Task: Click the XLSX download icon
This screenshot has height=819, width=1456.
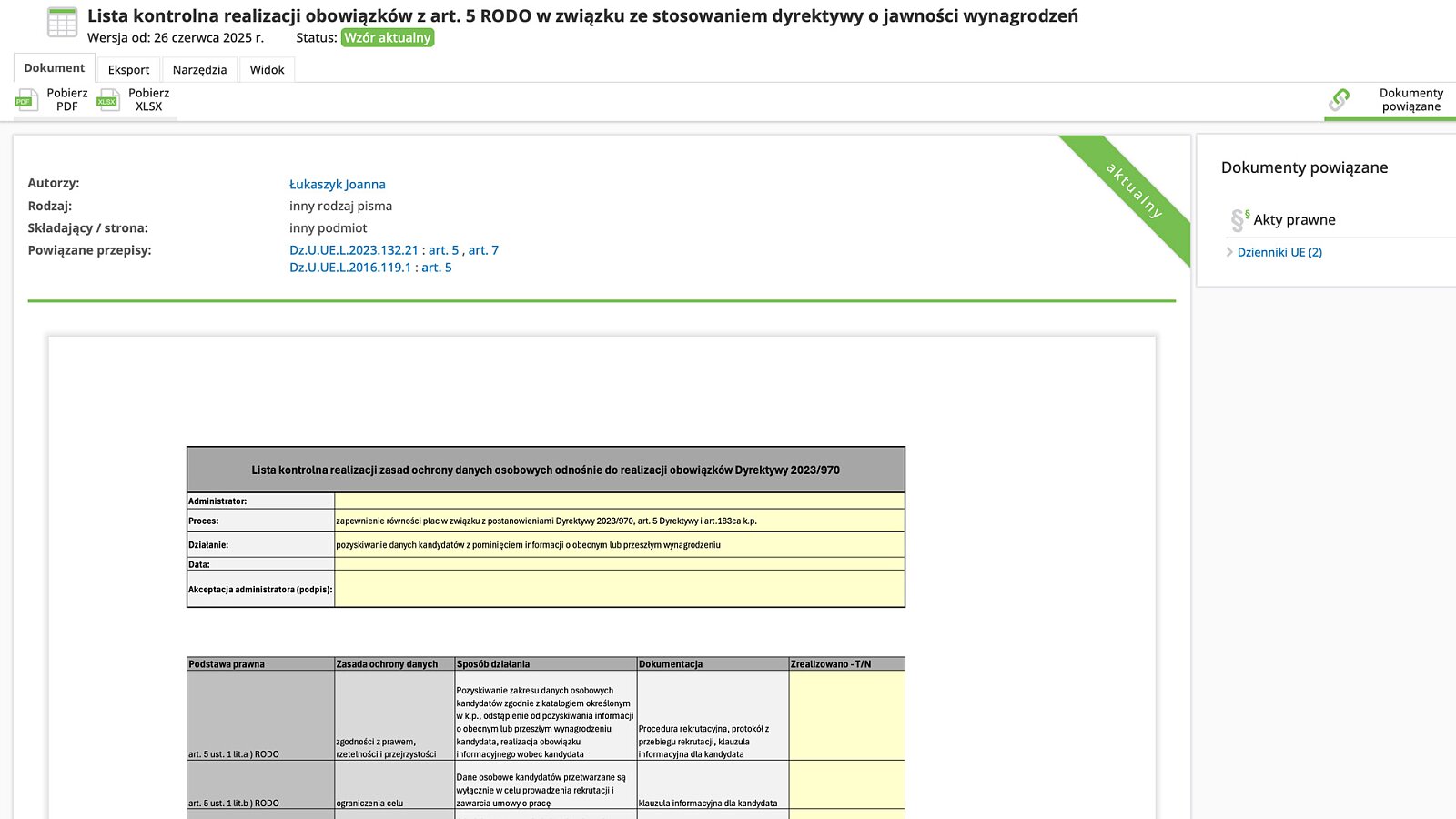Action: (x=108, y=100)
